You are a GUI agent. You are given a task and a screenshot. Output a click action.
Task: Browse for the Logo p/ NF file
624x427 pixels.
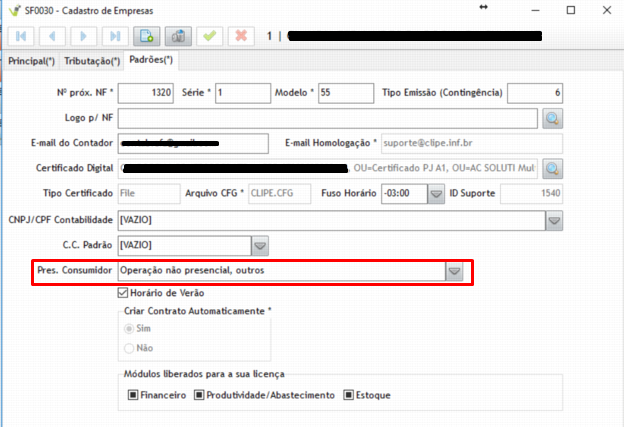553,119
